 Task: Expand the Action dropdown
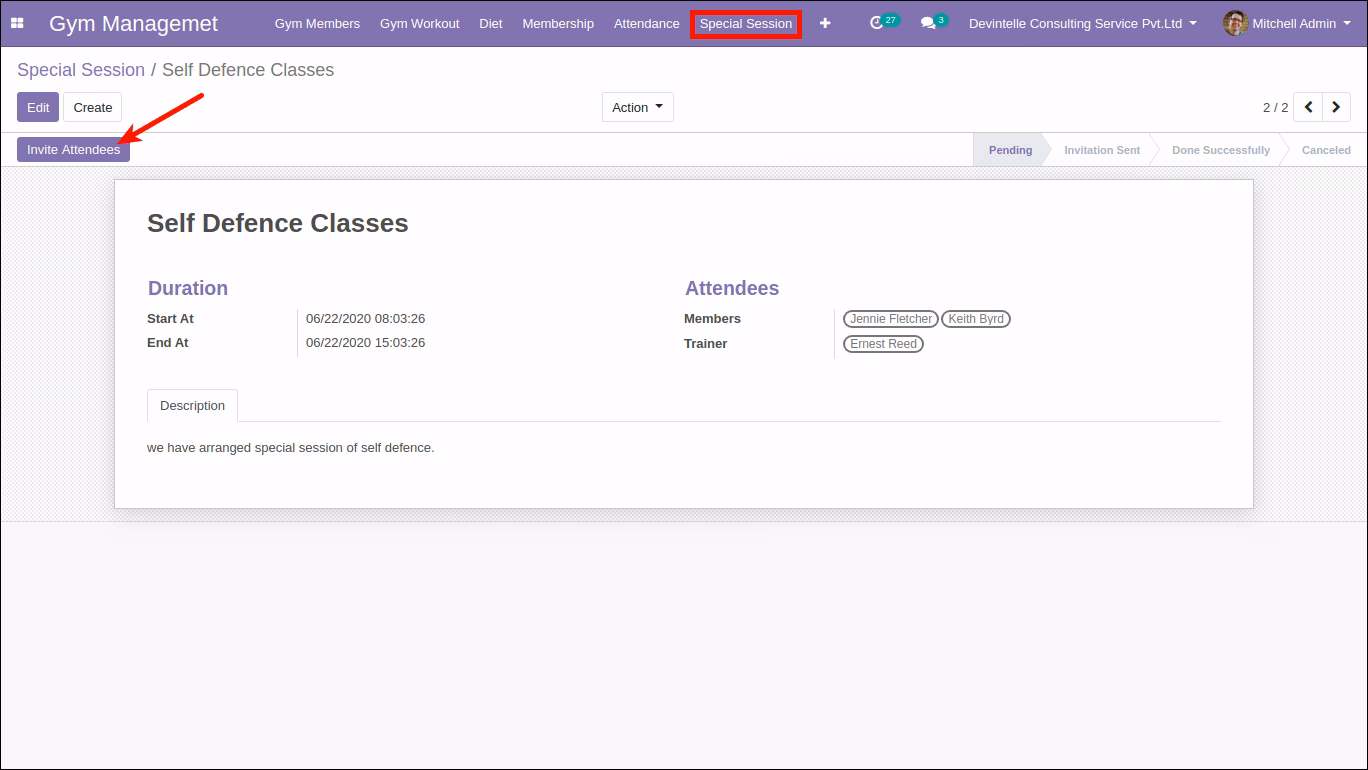point(638,107)
